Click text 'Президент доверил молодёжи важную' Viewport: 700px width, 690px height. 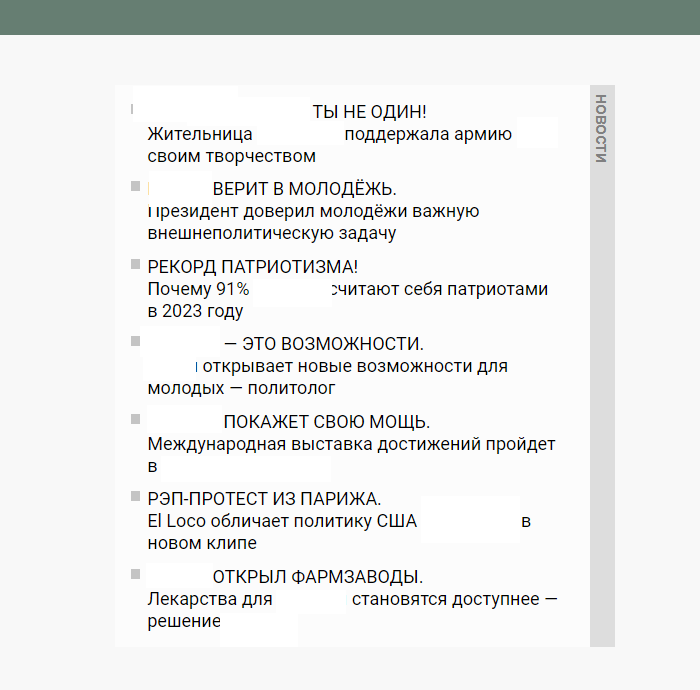click(313, 211)
